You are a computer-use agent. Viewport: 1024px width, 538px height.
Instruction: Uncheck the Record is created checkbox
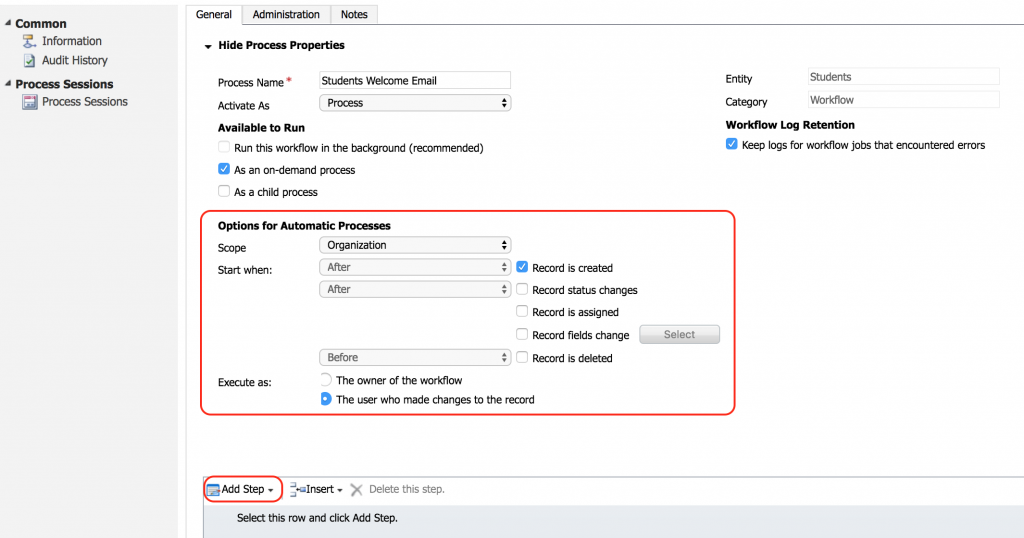(522, 268)
